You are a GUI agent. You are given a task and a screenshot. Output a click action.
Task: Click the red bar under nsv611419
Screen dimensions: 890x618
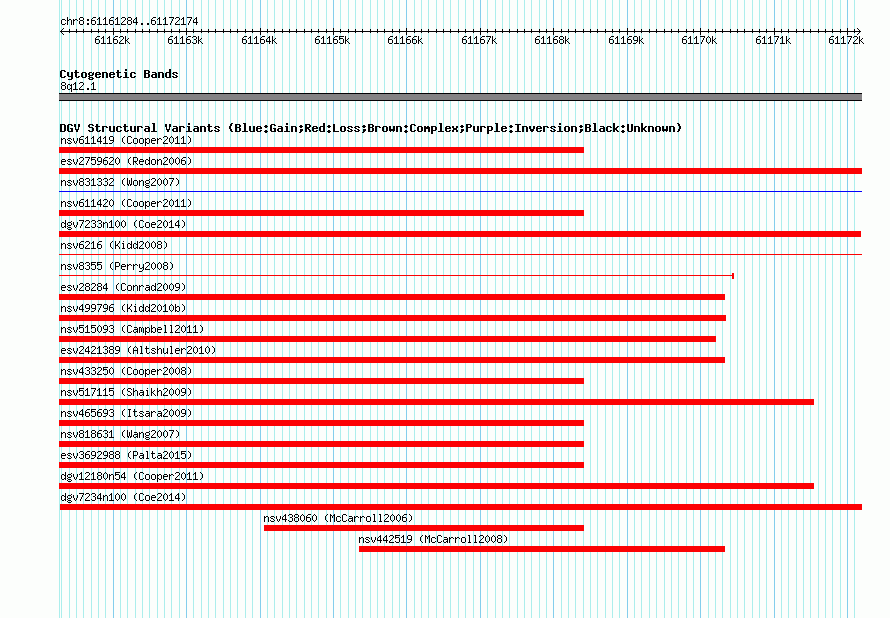pyautogui.click(x=321, y=150)
